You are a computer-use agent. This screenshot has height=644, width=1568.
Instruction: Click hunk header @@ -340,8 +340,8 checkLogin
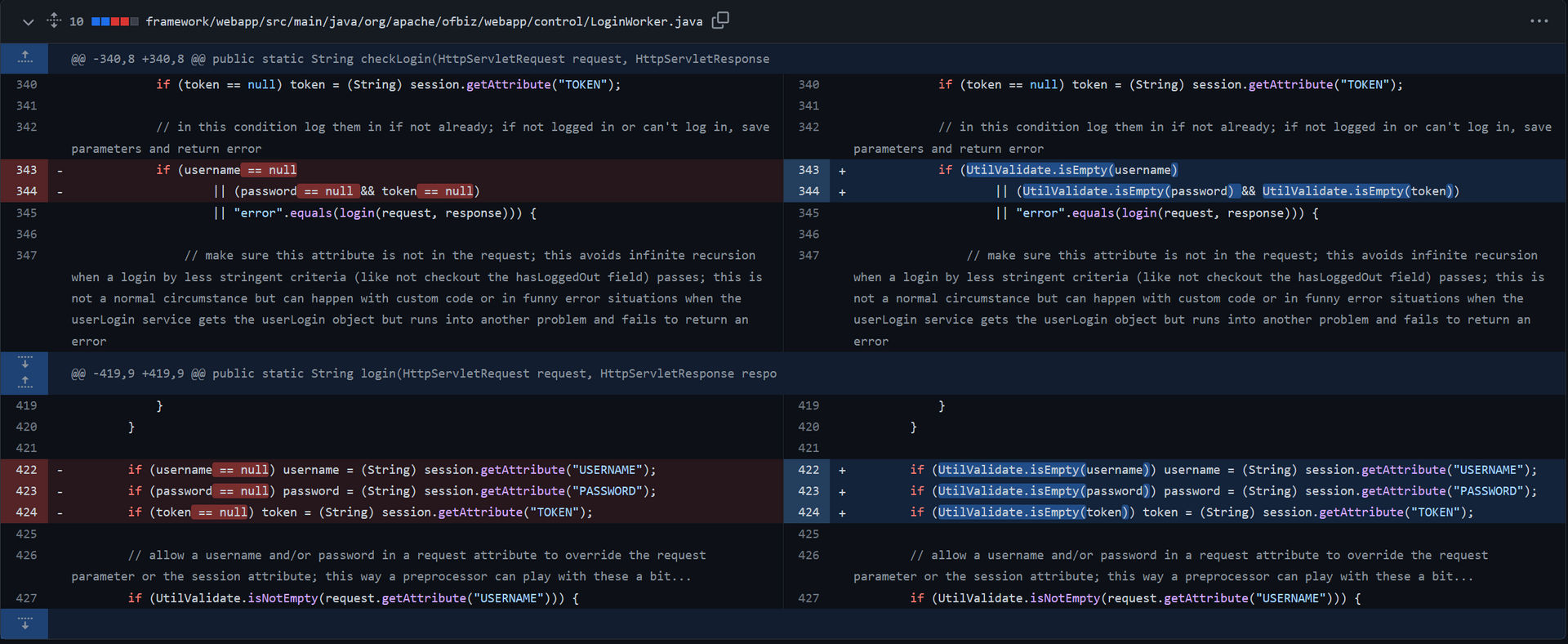click(420, 59)
